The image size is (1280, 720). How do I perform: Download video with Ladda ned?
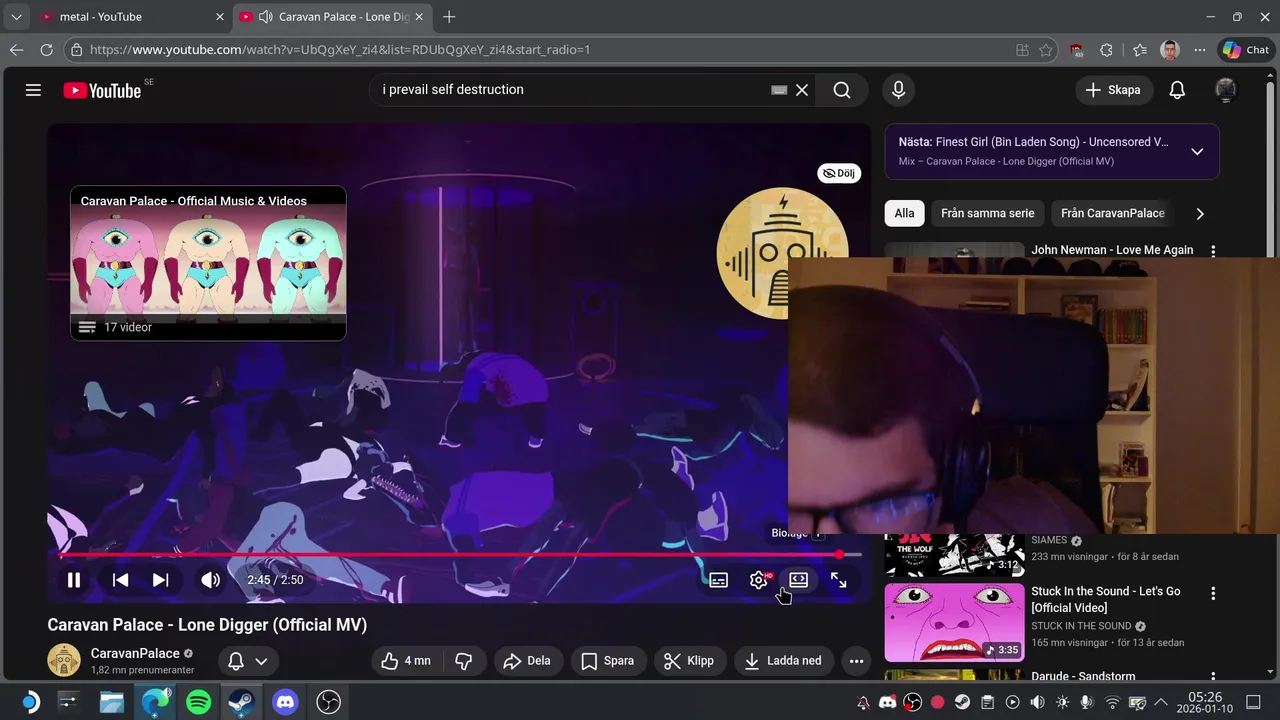[785, 661]
